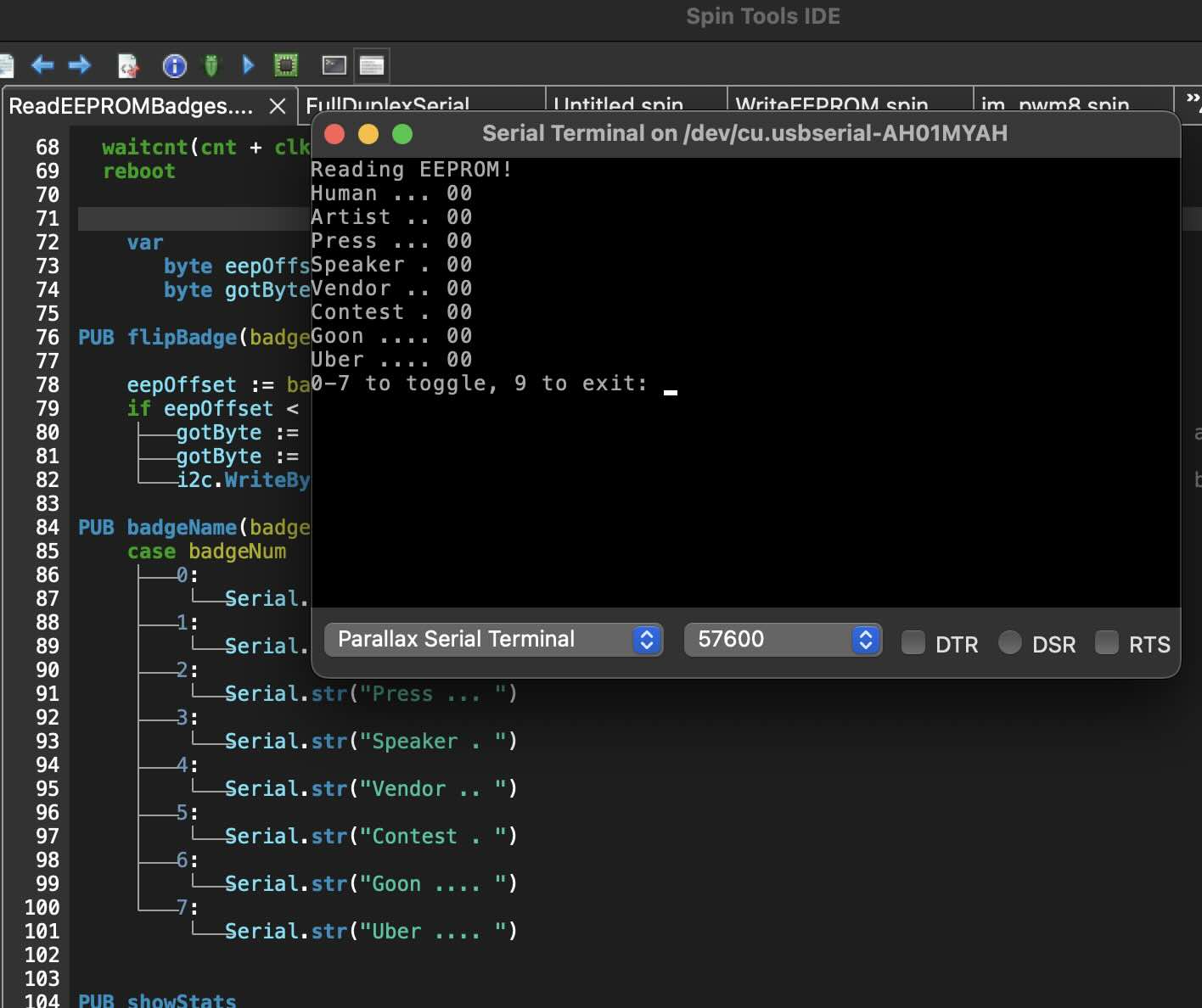
Task: Click the blue run/play arrow icon
Action: 248,64
